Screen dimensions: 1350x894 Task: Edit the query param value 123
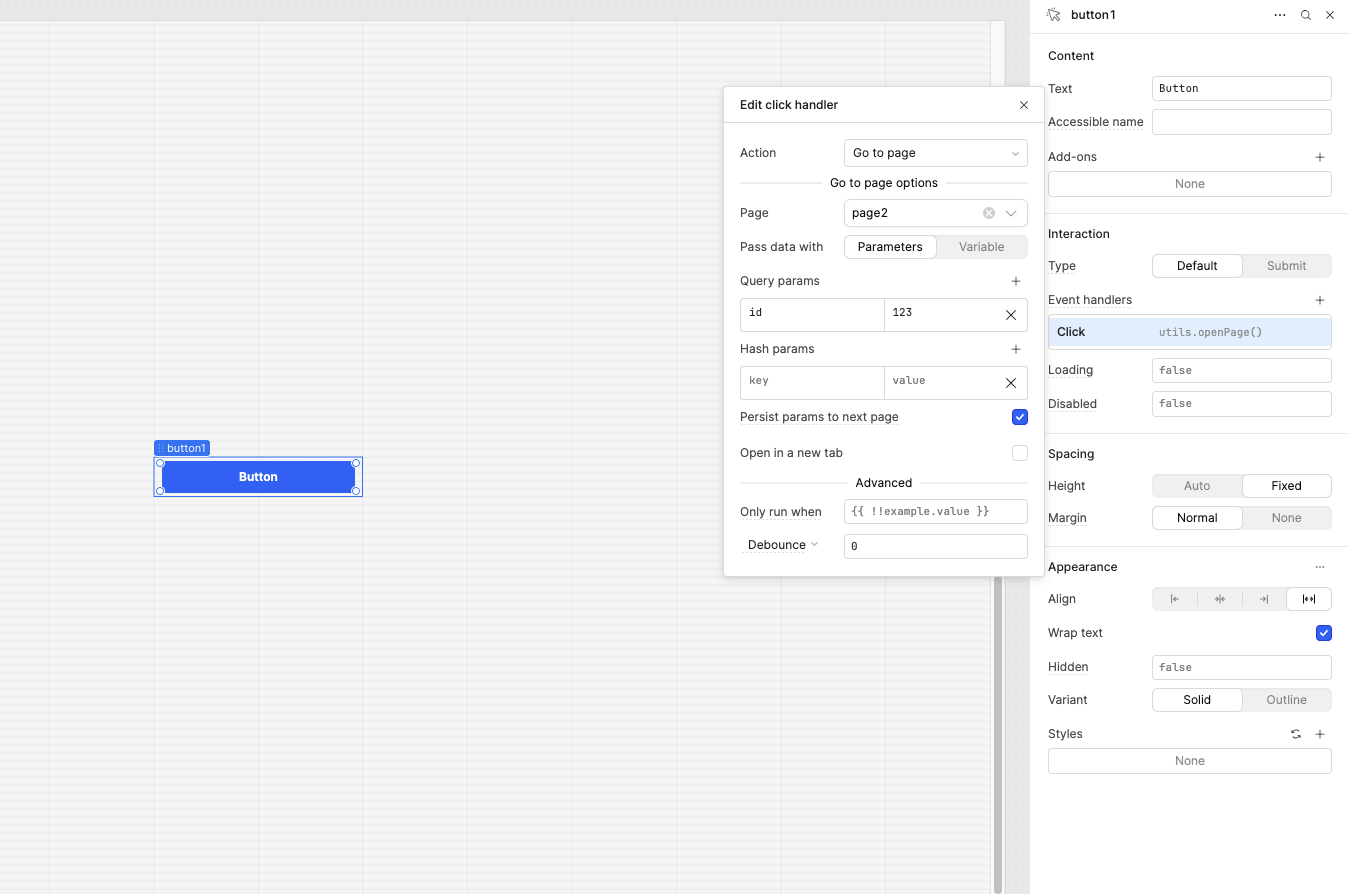[940, 315]
